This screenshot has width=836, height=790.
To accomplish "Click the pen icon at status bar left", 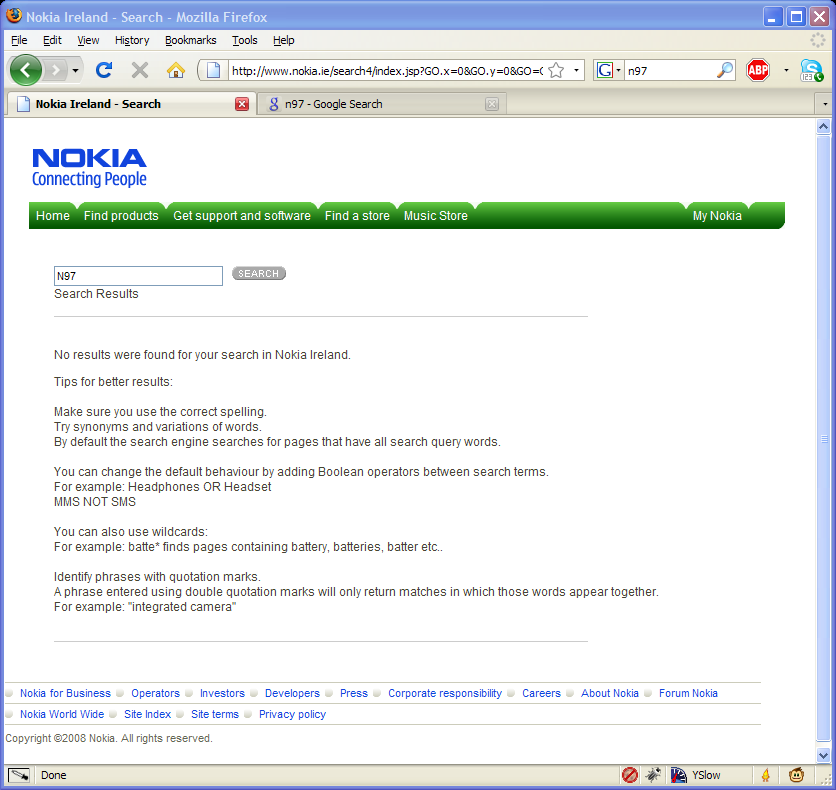I will pos(19,775).
